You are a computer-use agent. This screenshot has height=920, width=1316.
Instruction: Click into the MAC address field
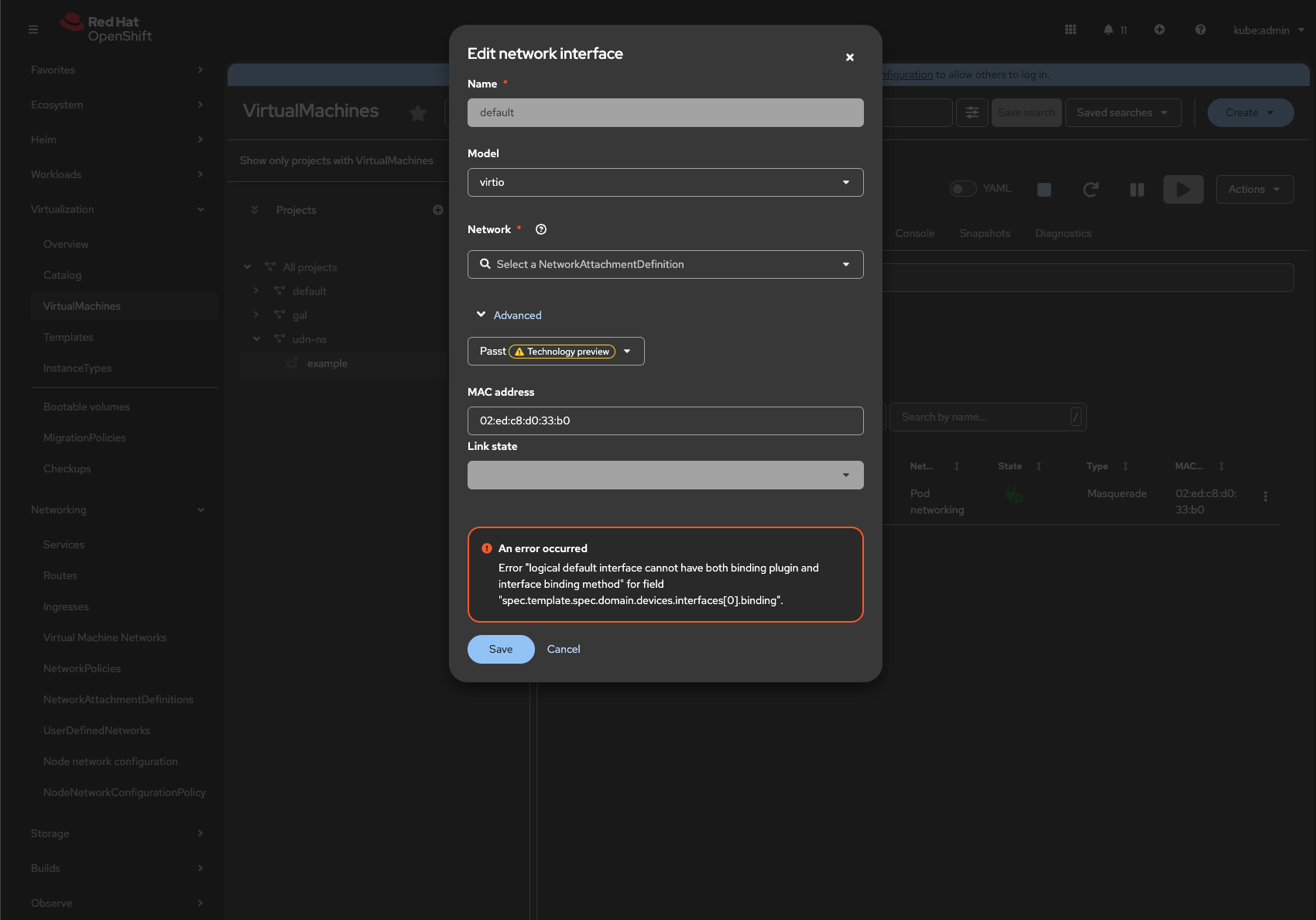[665, 421]
